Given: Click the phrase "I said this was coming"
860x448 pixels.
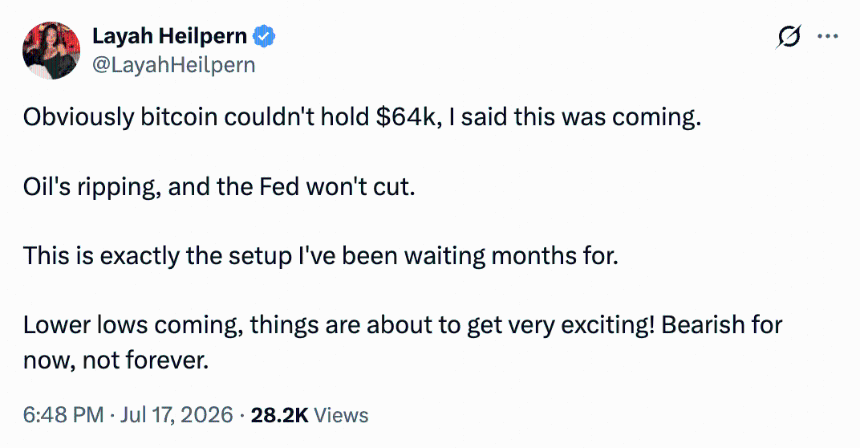Looking at the screenshot, I should tap(575, 117).
